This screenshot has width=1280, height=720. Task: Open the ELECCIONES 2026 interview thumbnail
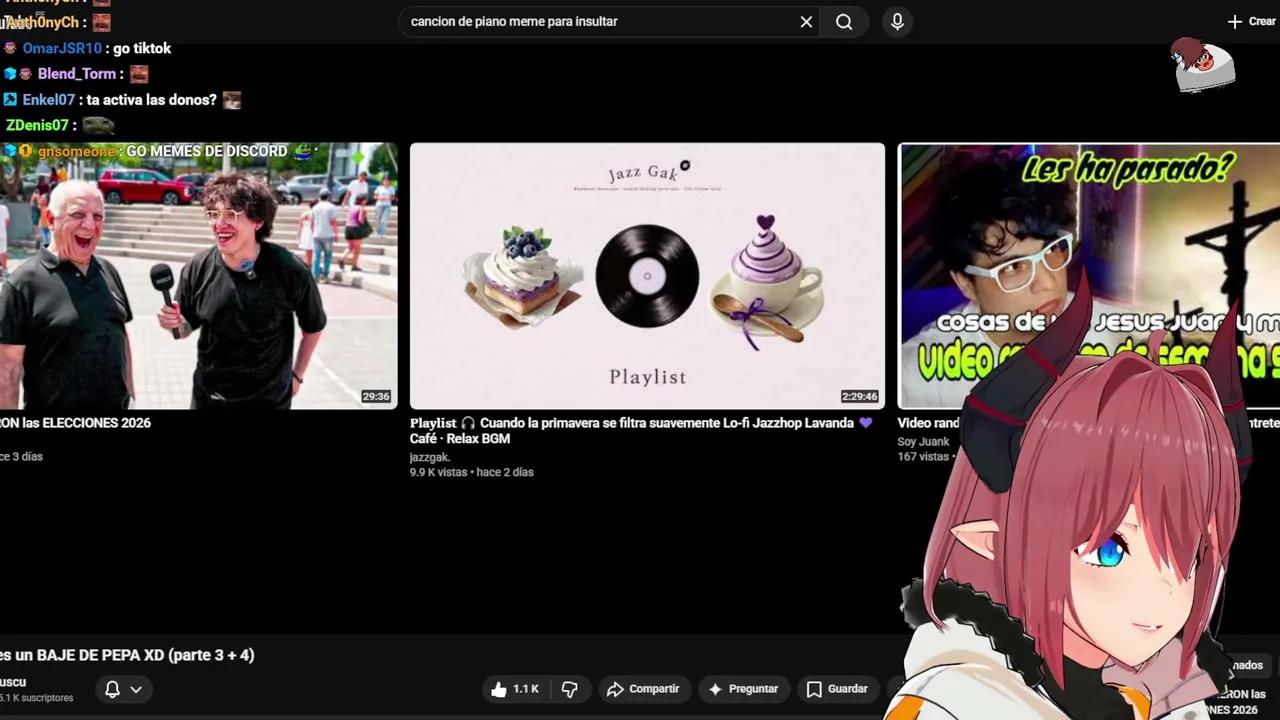(198, 276)
